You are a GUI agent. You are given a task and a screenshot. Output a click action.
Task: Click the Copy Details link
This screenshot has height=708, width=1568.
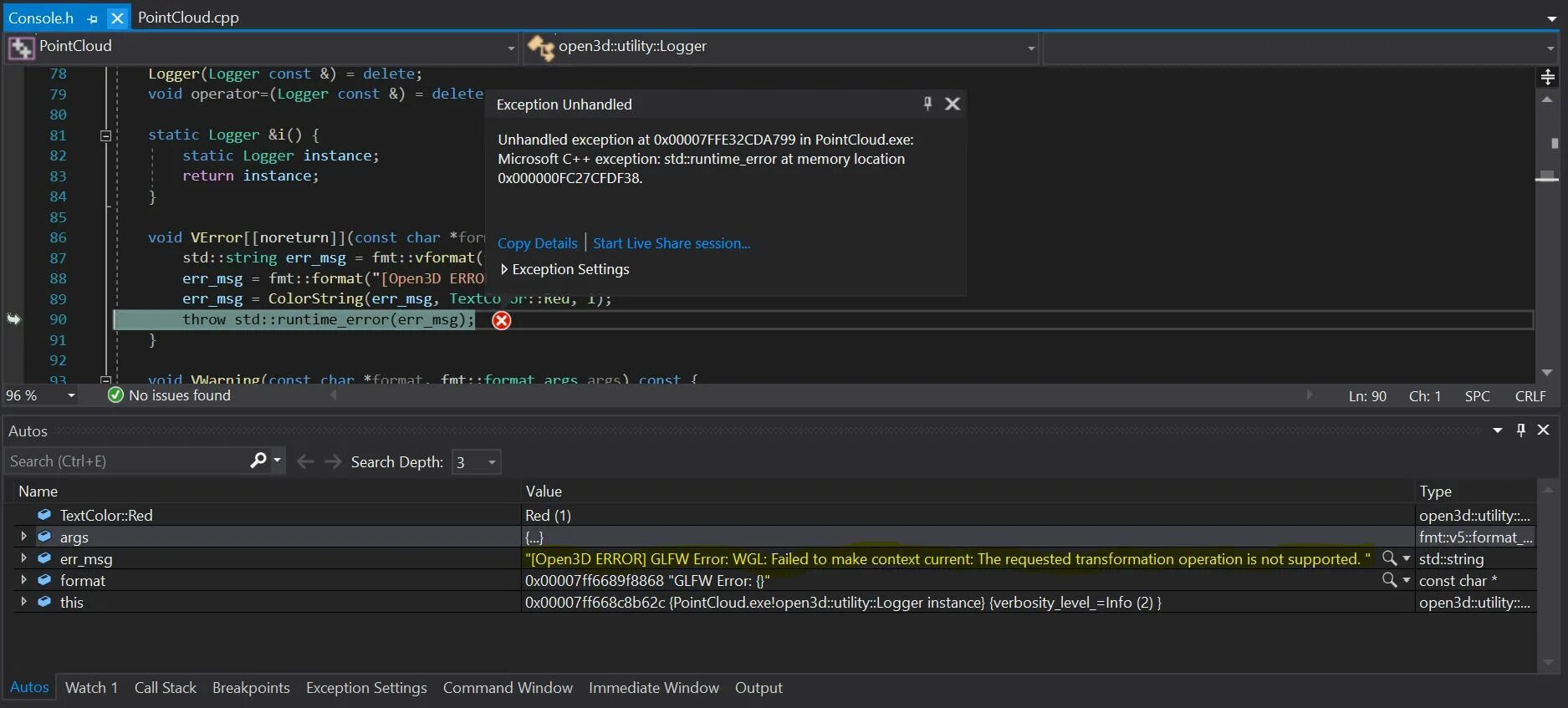point(537,243)
